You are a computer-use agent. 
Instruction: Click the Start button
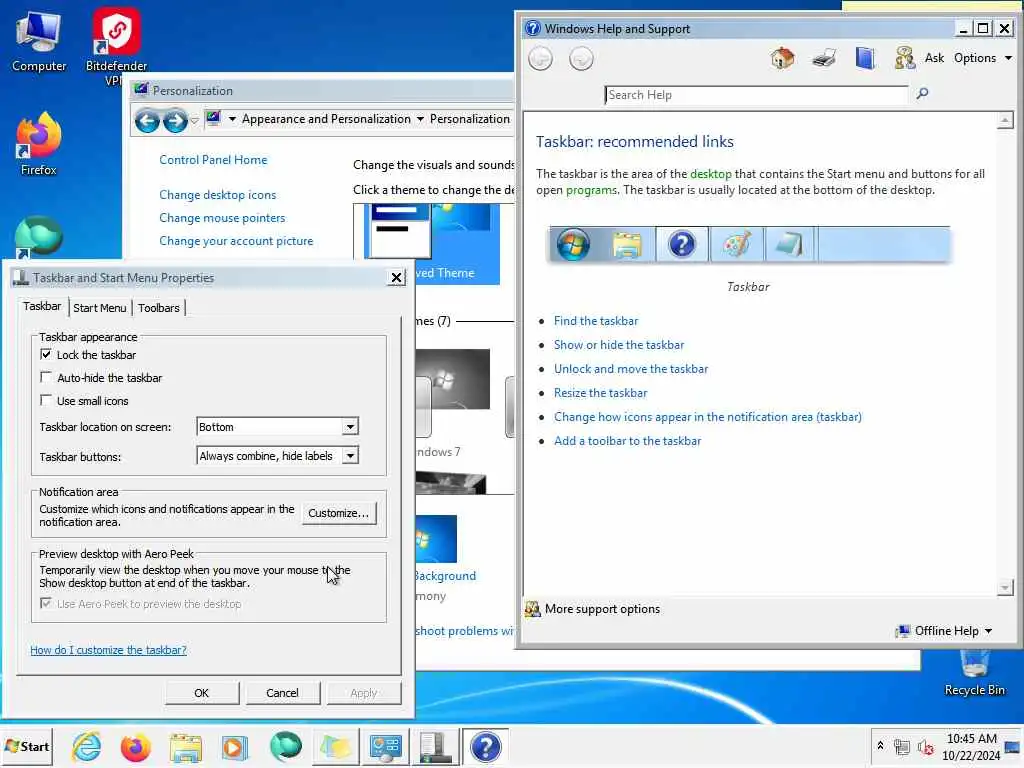click(27, 746)
